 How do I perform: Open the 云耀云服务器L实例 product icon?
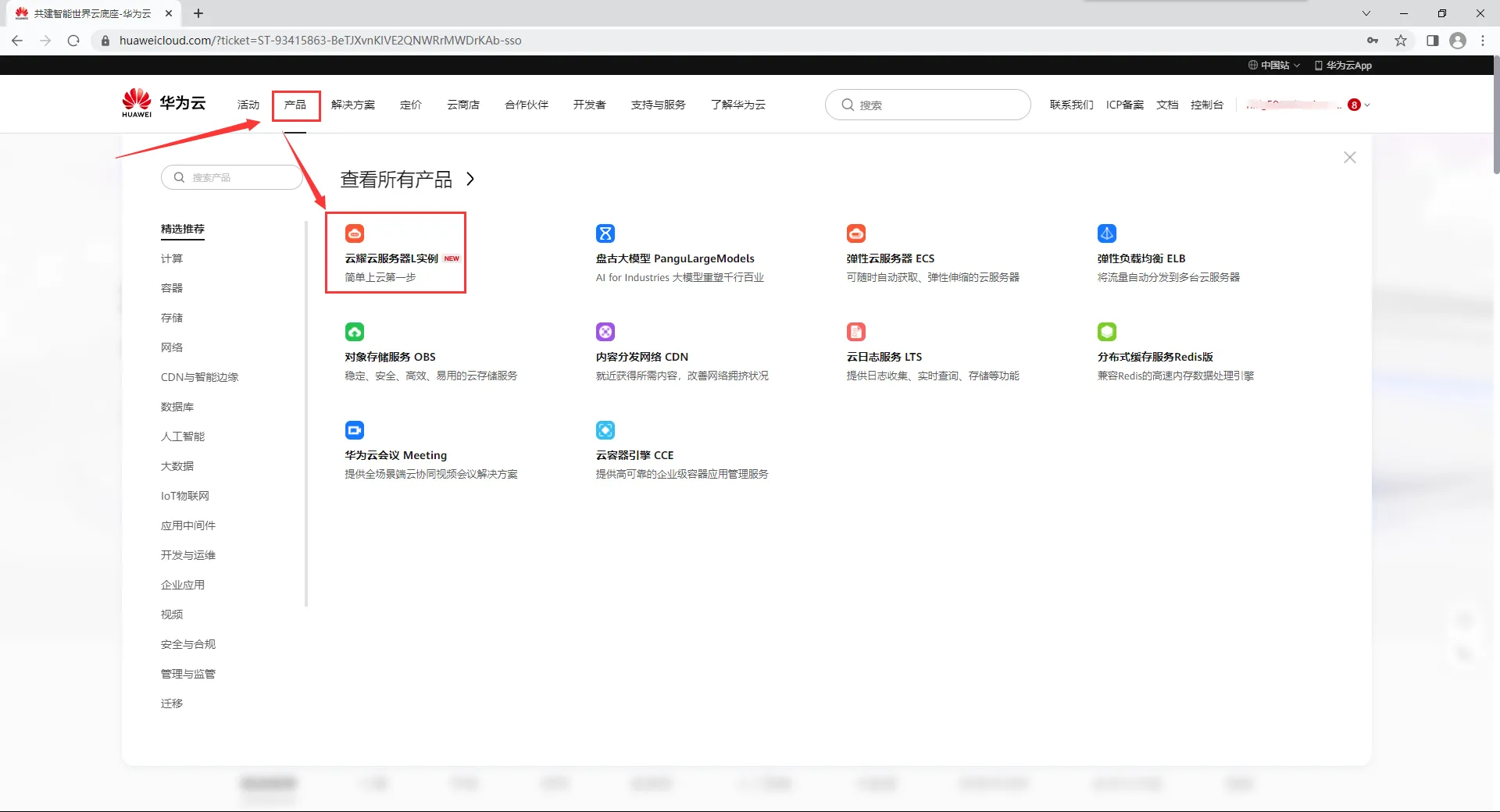355,233
